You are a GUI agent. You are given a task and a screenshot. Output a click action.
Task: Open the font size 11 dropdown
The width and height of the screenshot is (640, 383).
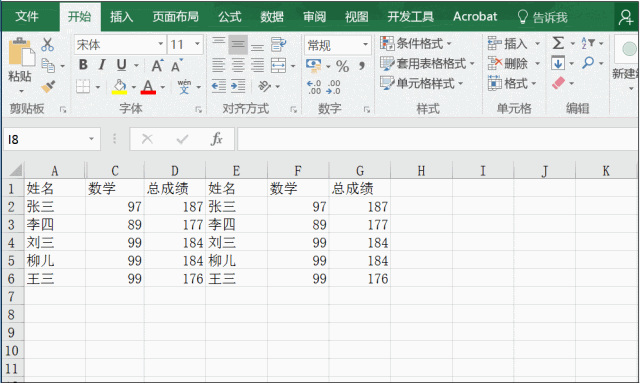point(198,44)
